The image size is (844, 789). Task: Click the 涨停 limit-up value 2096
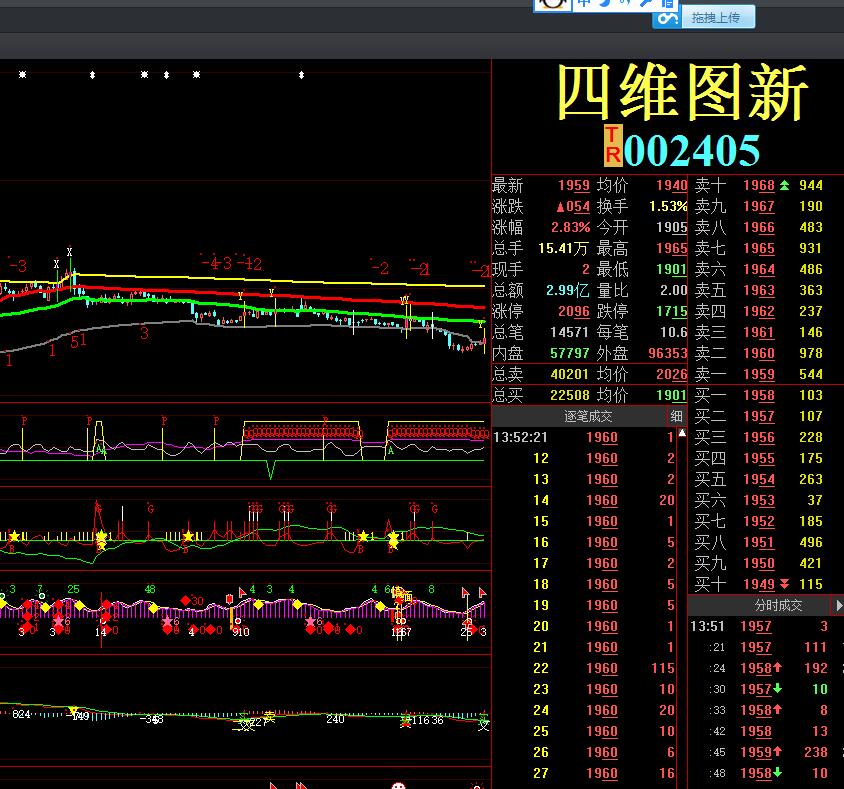pos(573,312)
